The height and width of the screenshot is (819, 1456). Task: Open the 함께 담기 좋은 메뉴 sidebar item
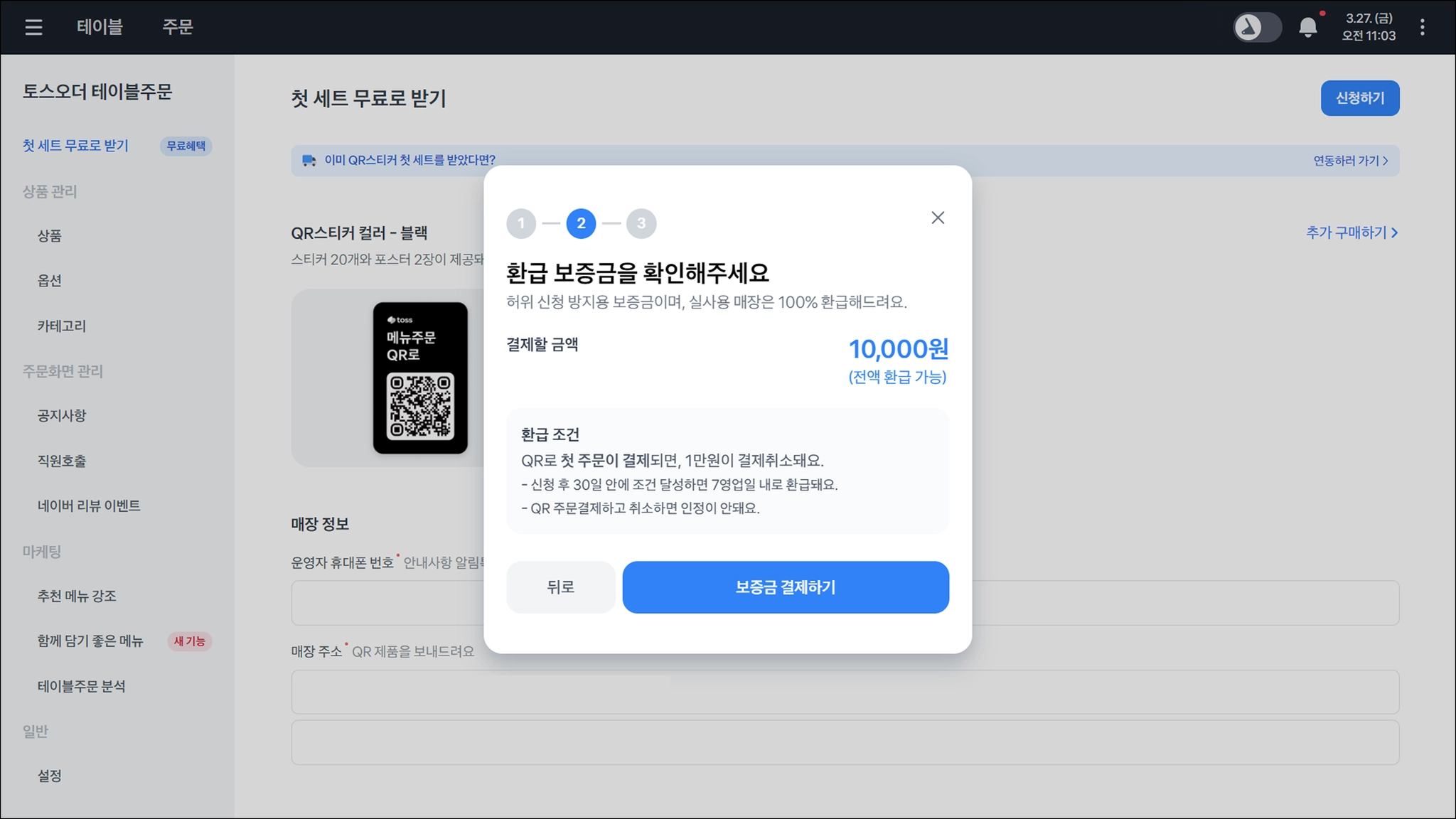pos(90,641)
